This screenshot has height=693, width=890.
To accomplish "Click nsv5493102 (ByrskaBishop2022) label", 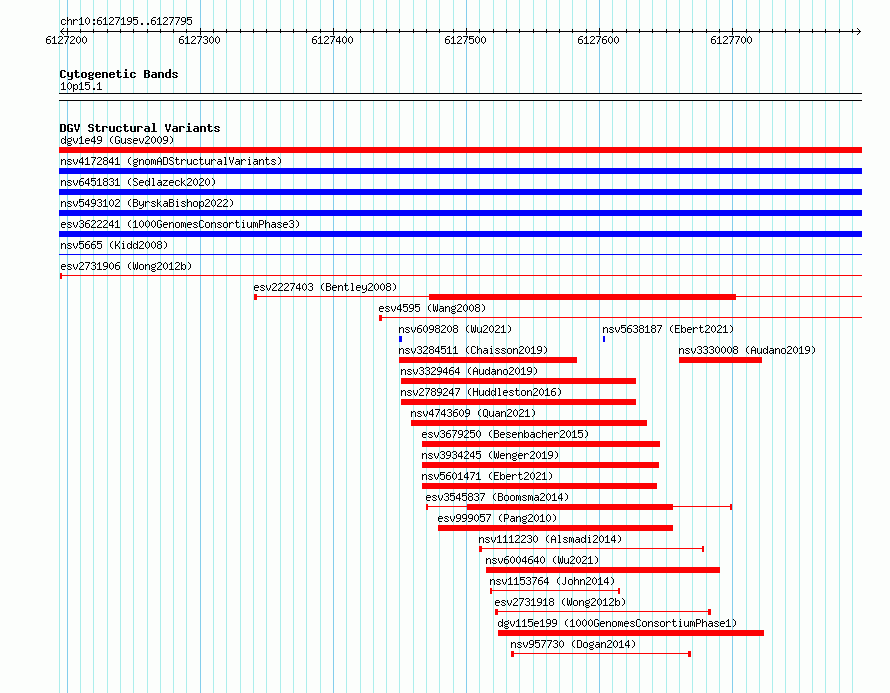I will coord(147,203).
